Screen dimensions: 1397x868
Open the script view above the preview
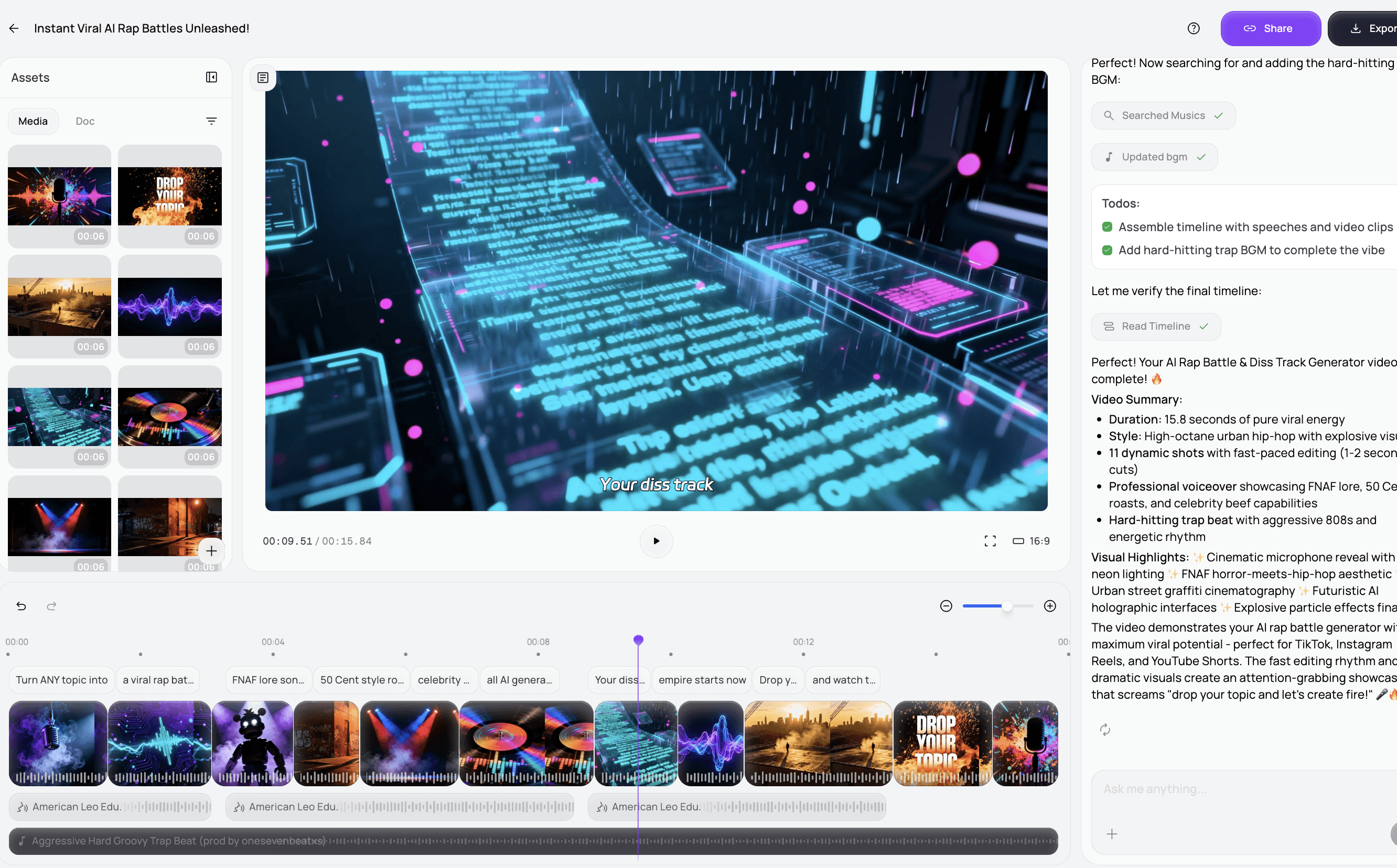click(262, 78)
